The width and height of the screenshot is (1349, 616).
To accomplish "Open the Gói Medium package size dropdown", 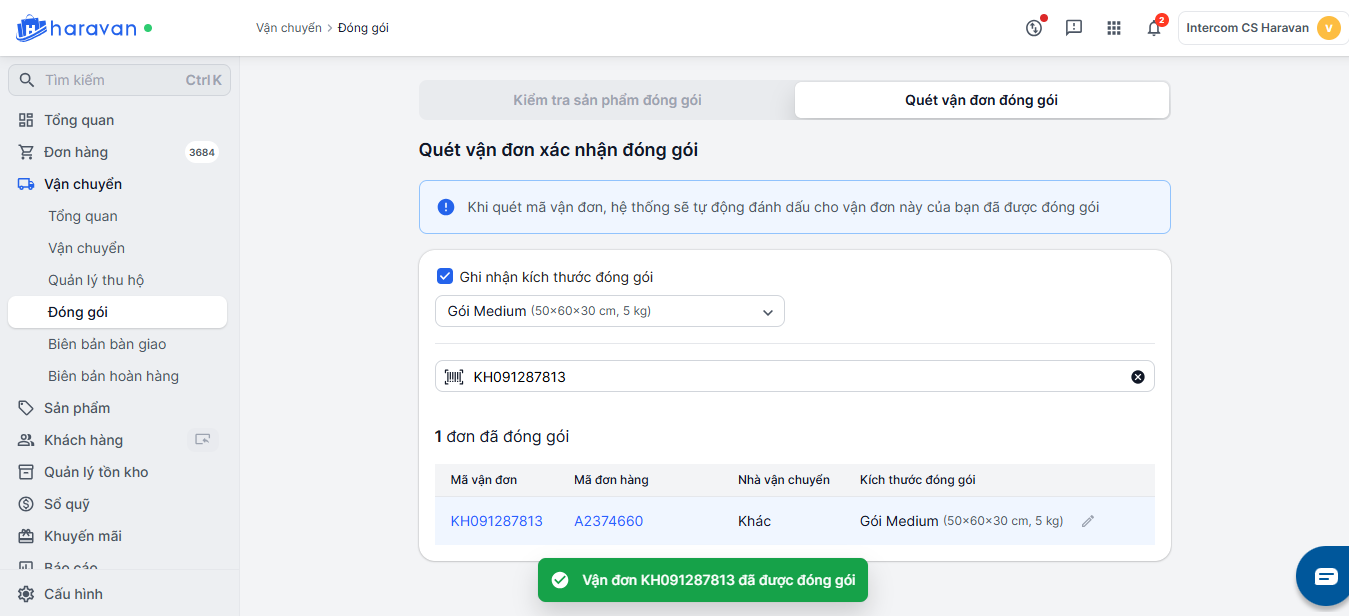I will click(609, 312).
